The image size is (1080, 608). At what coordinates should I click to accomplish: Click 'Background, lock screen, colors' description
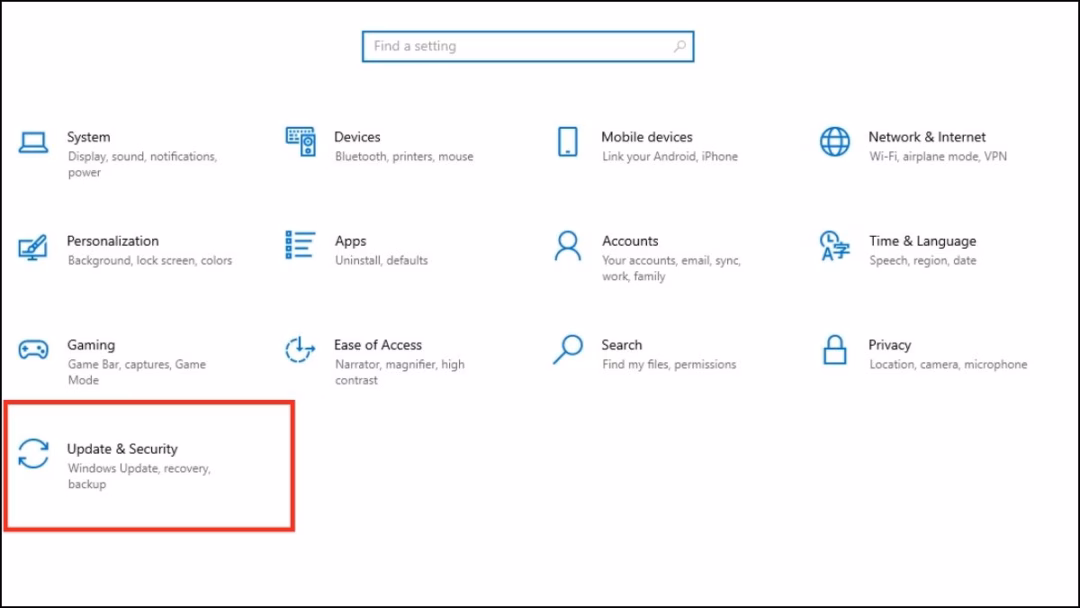pos(149,261)
